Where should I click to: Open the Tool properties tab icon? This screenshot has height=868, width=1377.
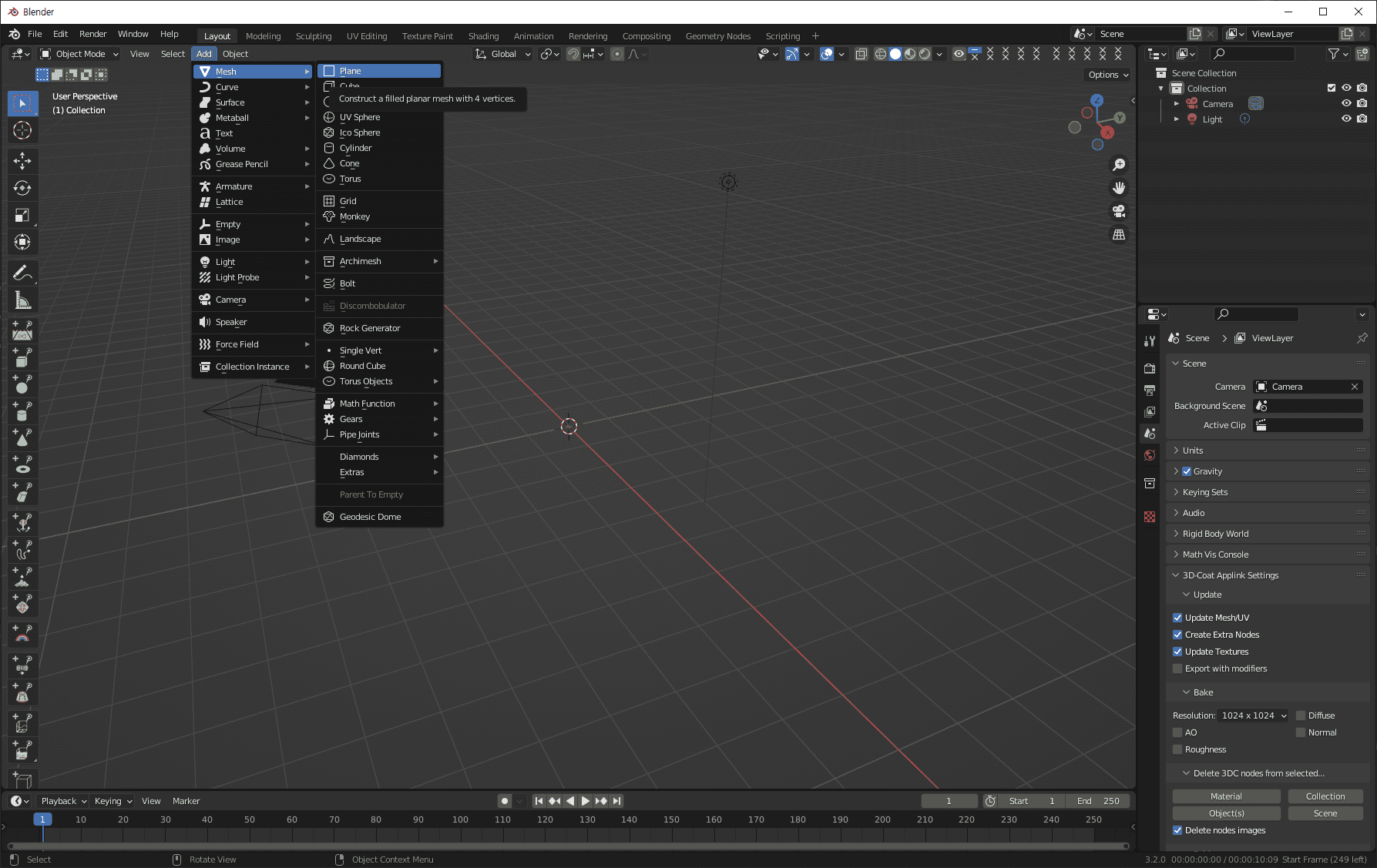pos(1150,341)
